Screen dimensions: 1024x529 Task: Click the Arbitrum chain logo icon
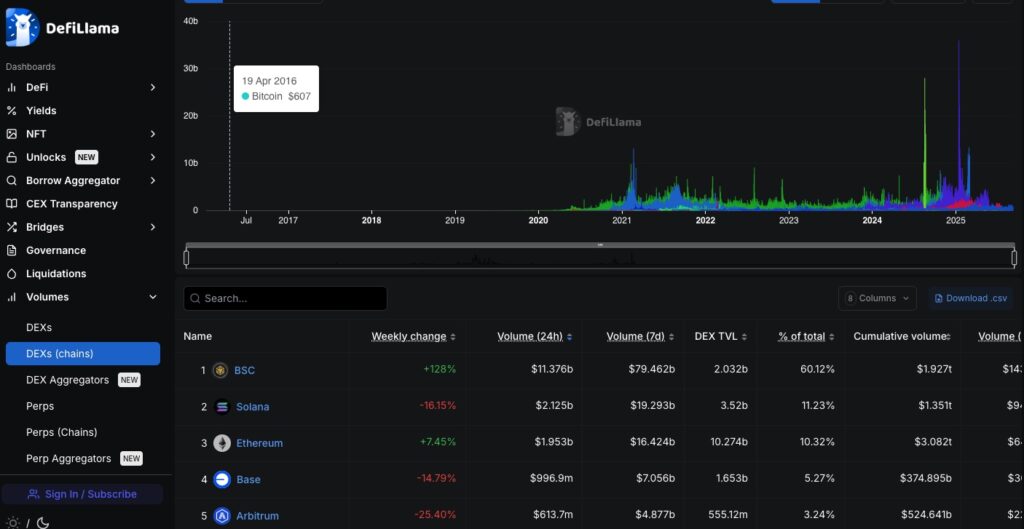click(x=223, y=516)
